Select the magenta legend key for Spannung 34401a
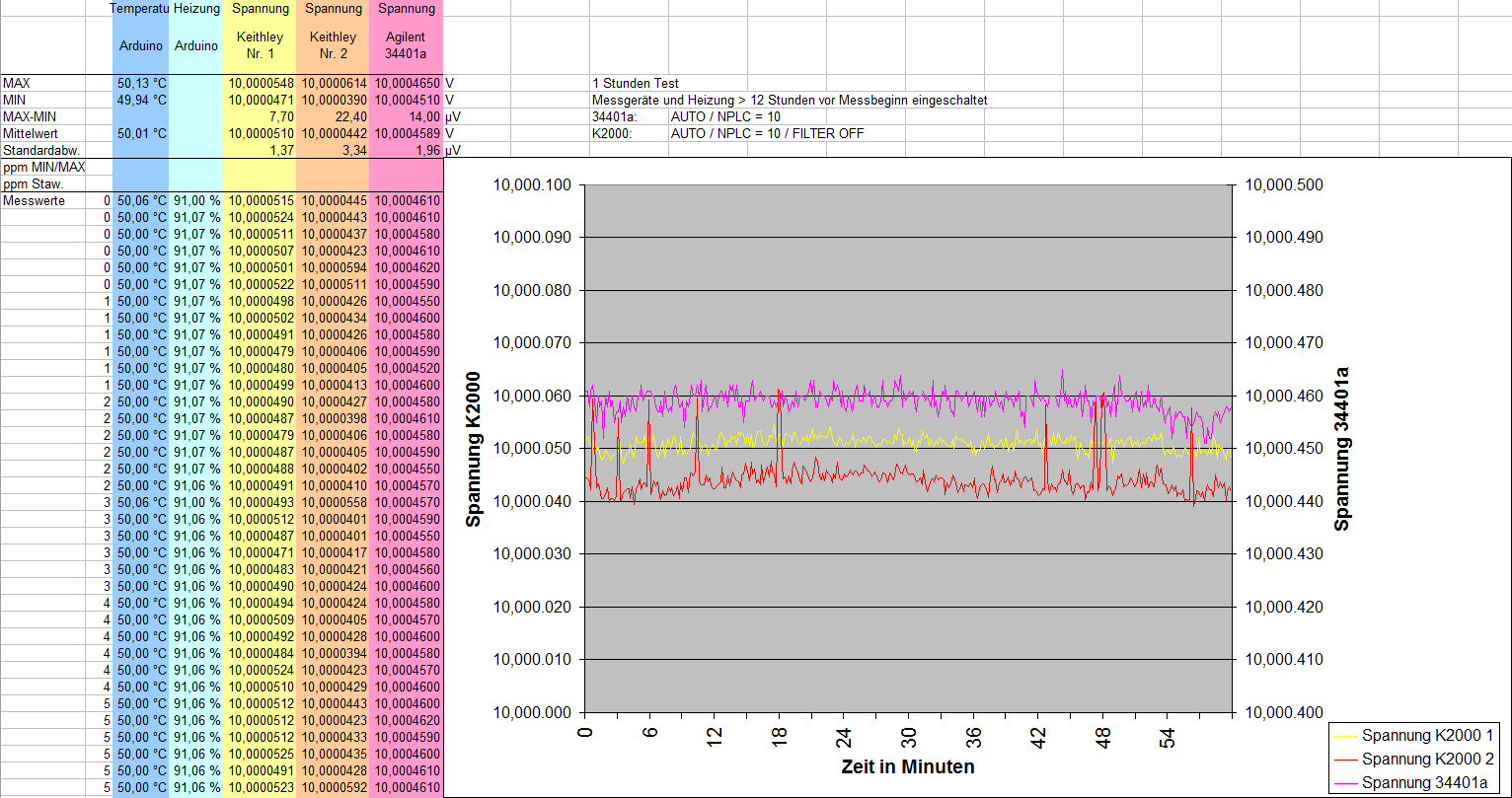 (1346, 782)
